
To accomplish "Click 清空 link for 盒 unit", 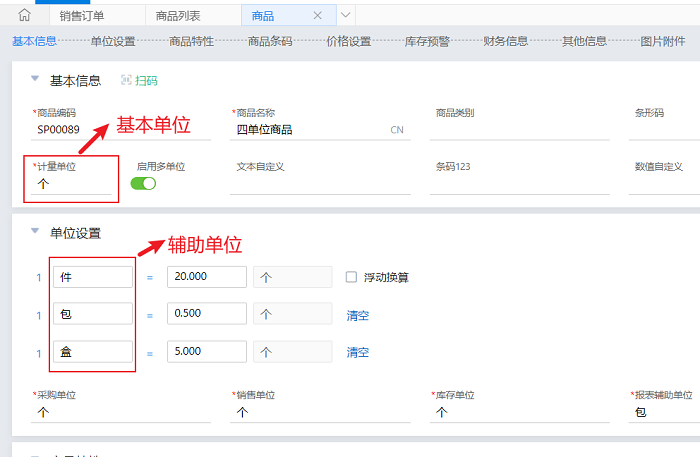I will [x=358, y=352].
